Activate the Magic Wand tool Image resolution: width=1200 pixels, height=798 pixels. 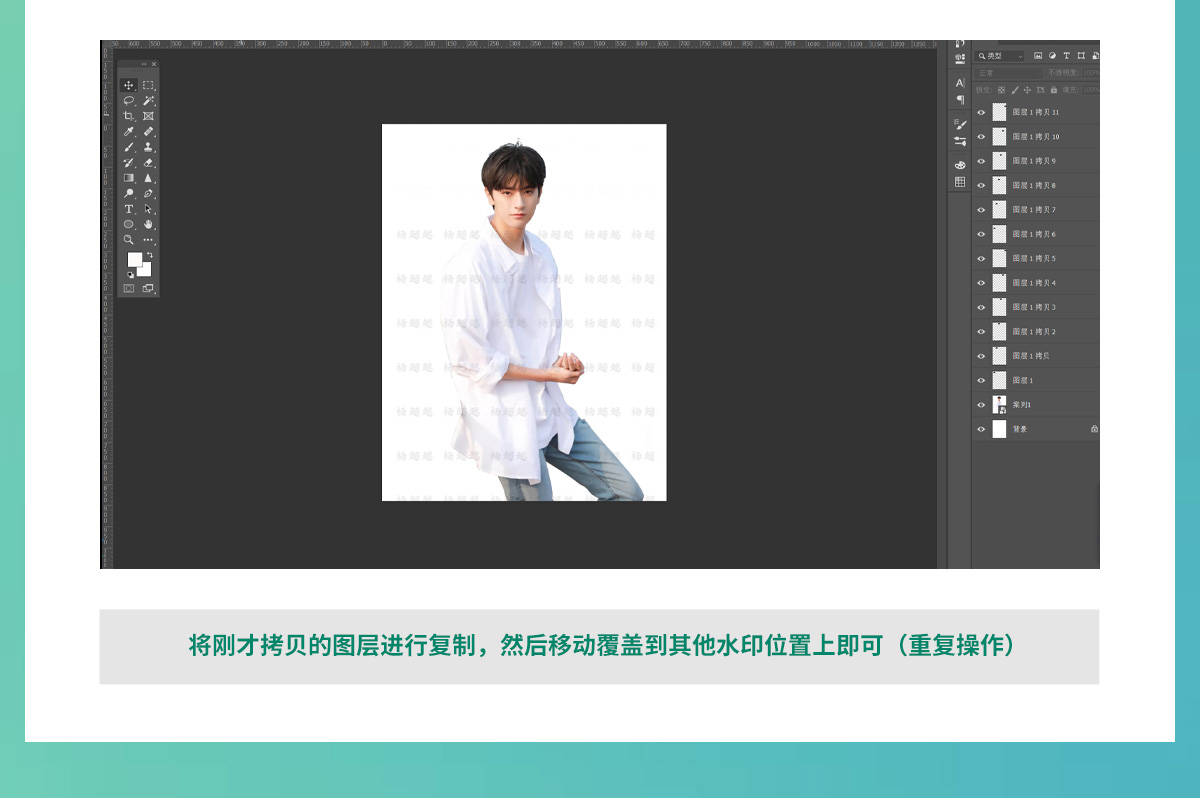[x=148, y=101]
